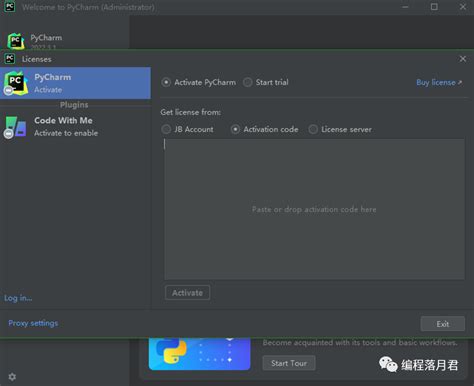
Task: Click the Licenses dialog title icon
Action: [x=10, y=59]
